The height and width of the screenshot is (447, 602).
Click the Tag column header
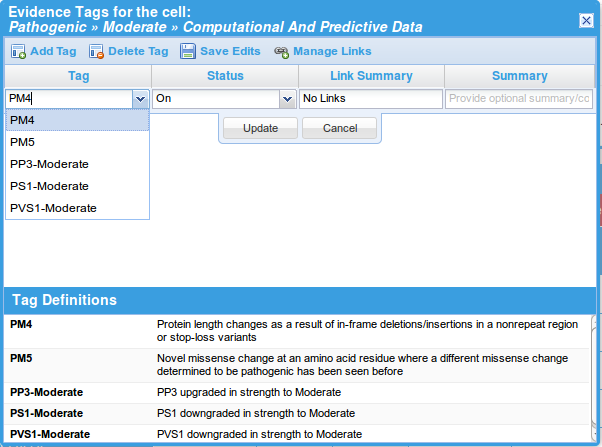coord(78,76)
